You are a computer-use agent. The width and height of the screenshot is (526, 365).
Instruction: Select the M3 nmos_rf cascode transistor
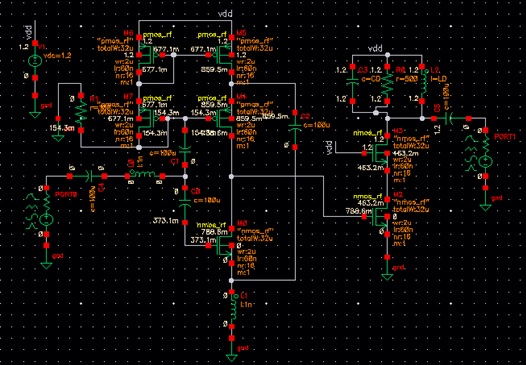[378, 153]
